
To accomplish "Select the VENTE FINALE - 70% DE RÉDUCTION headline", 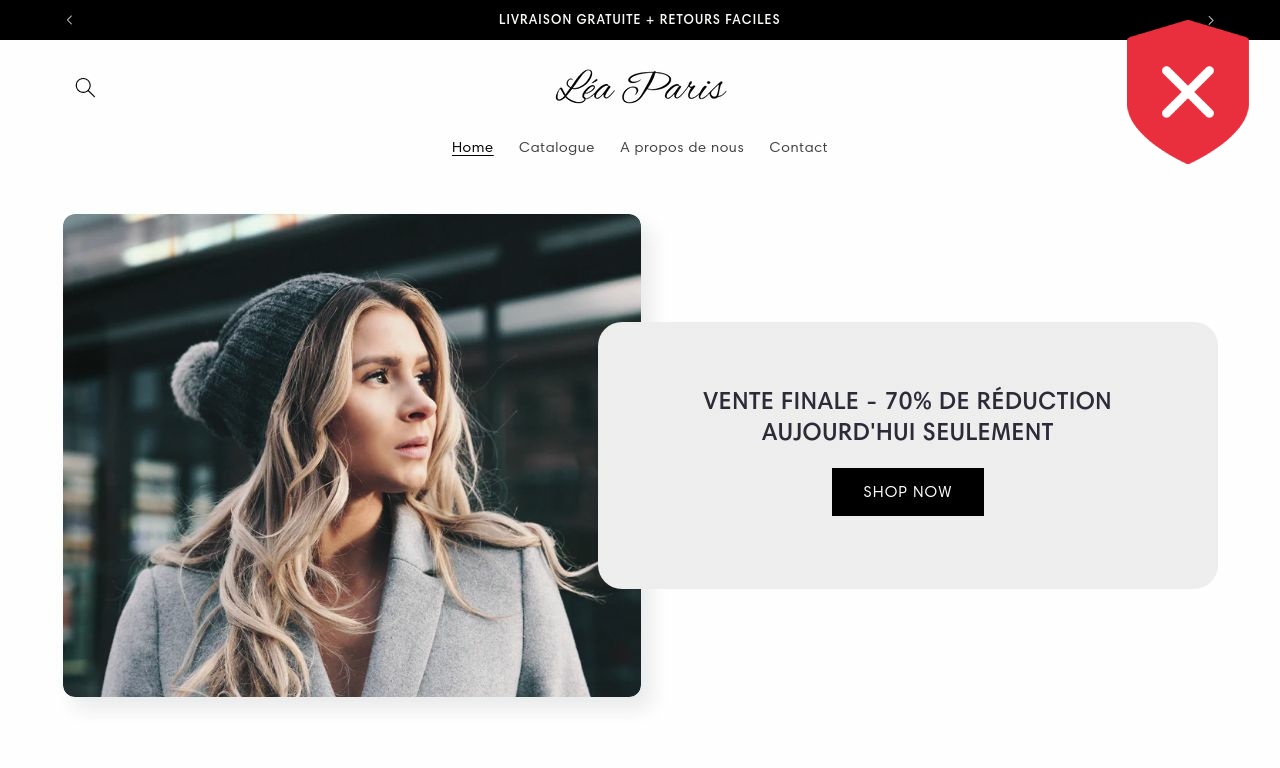I will [x=907, y=401].
